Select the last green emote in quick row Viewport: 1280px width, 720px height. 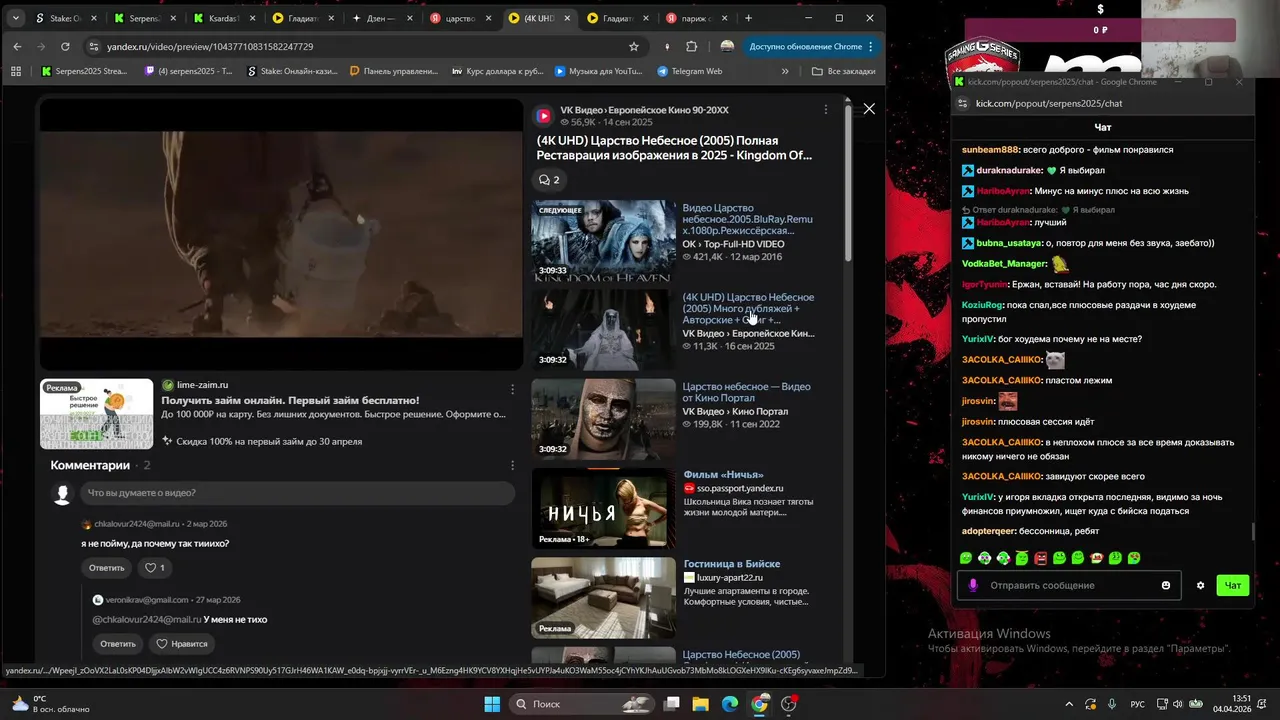1134,558
